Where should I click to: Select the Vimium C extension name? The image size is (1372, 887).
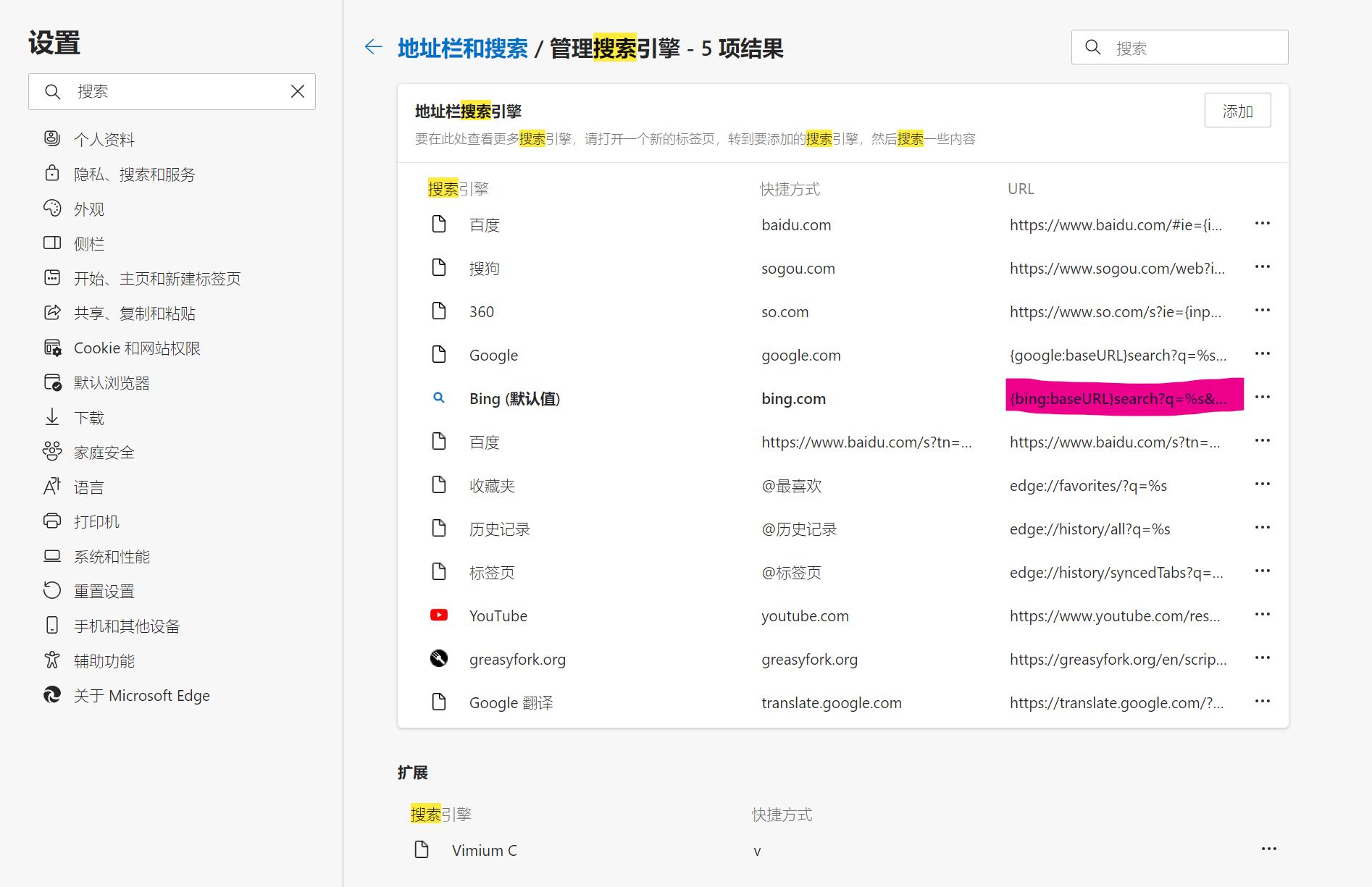point(485,851)
